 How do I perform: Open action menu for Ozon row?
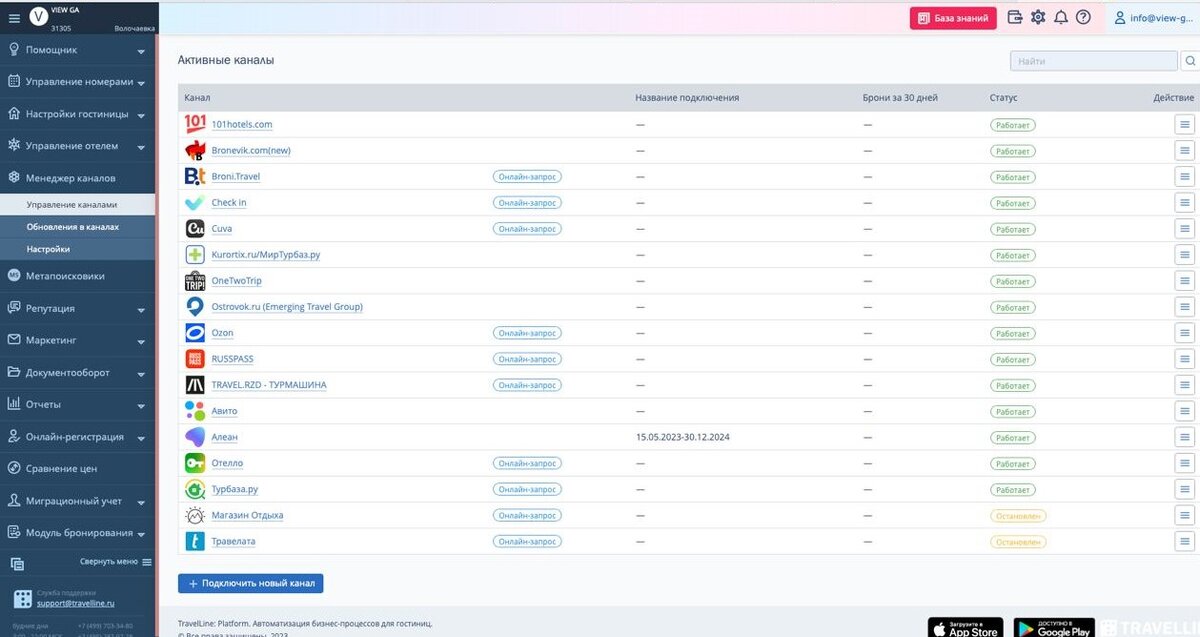click(x=1185, y=333)
